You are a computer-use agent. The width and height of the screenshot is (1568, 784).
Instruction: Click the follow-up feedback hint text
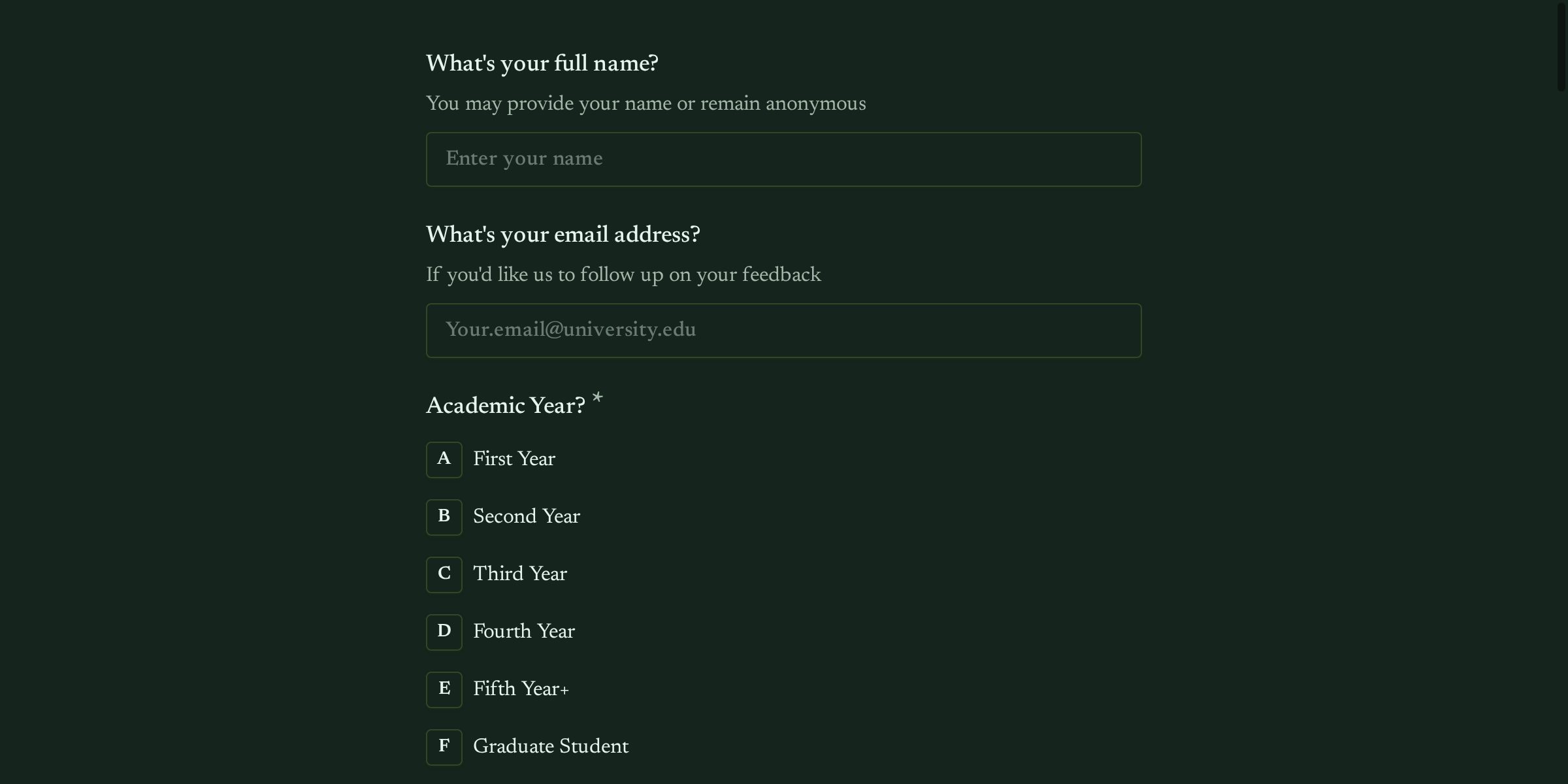click(x=623, y=274)
